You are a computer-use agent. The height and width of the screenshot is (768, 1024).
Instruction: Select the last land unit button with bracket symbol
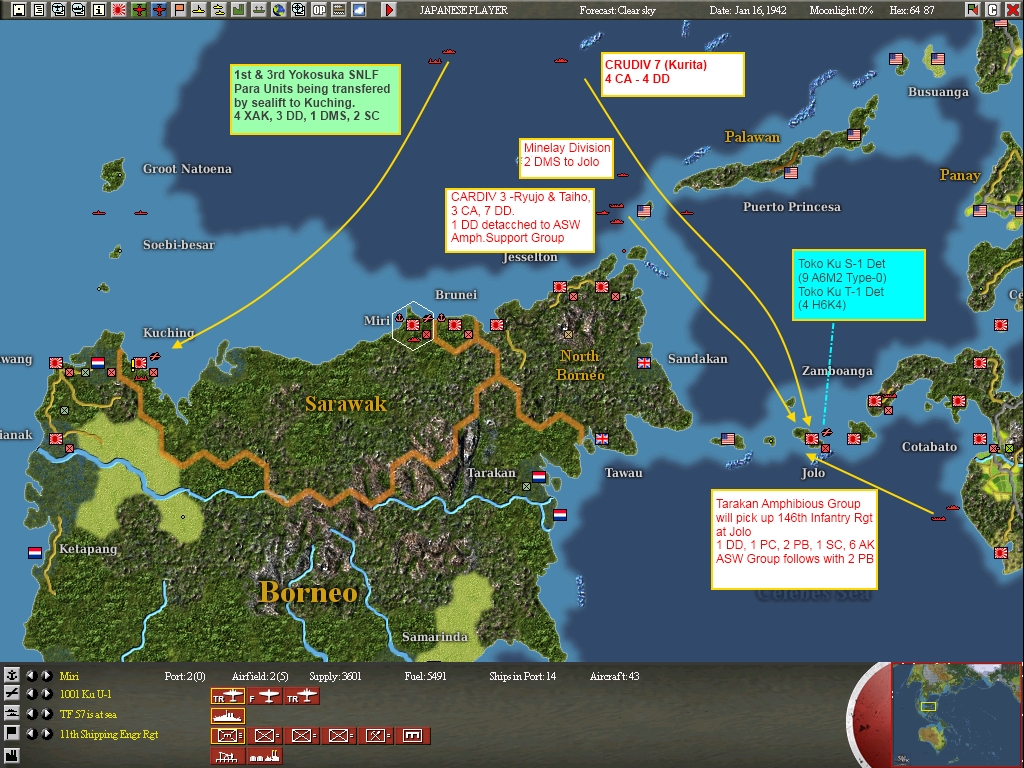413,735
